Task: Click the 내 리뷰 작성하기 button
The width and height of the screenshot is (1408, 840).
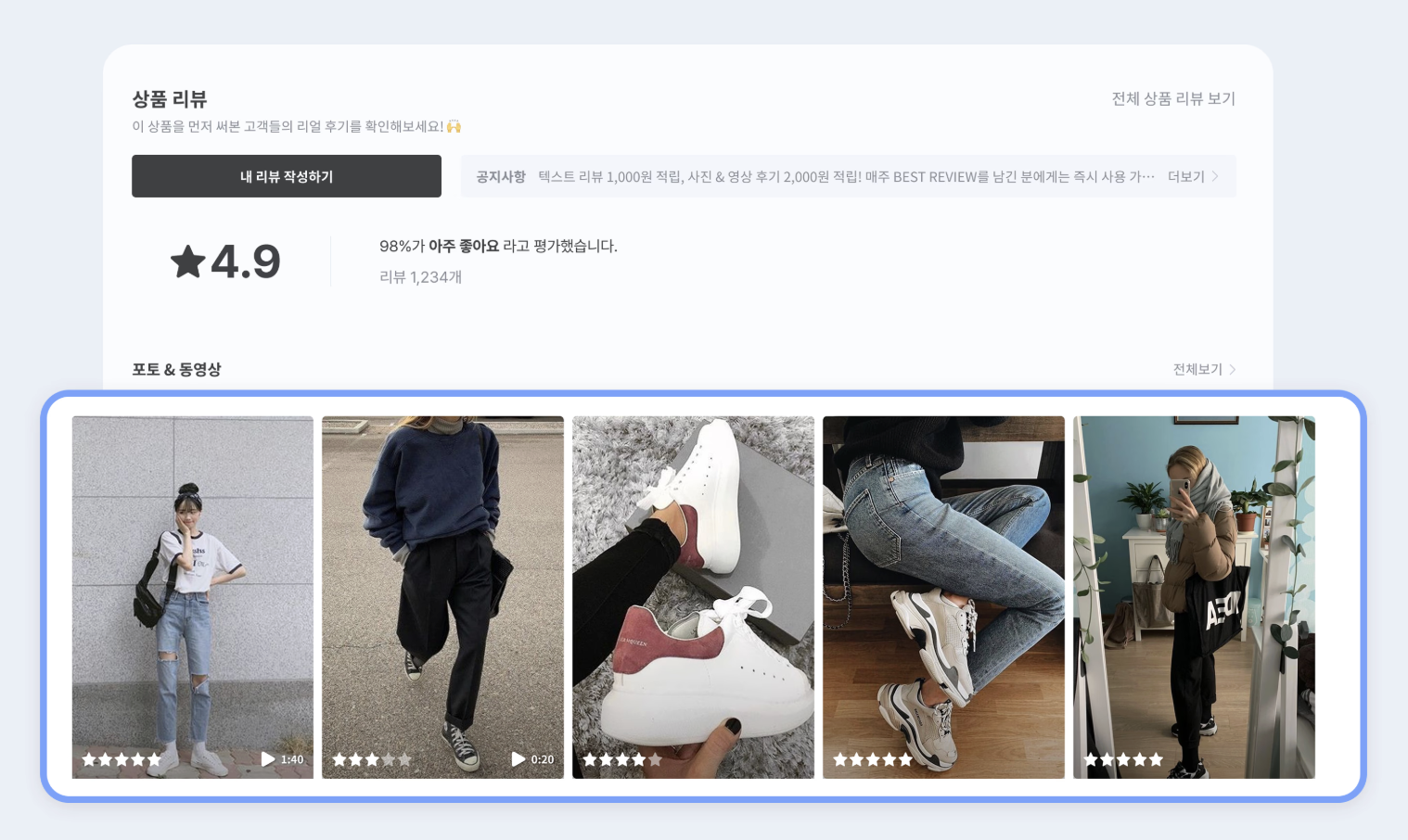Action: click(287, 176)
